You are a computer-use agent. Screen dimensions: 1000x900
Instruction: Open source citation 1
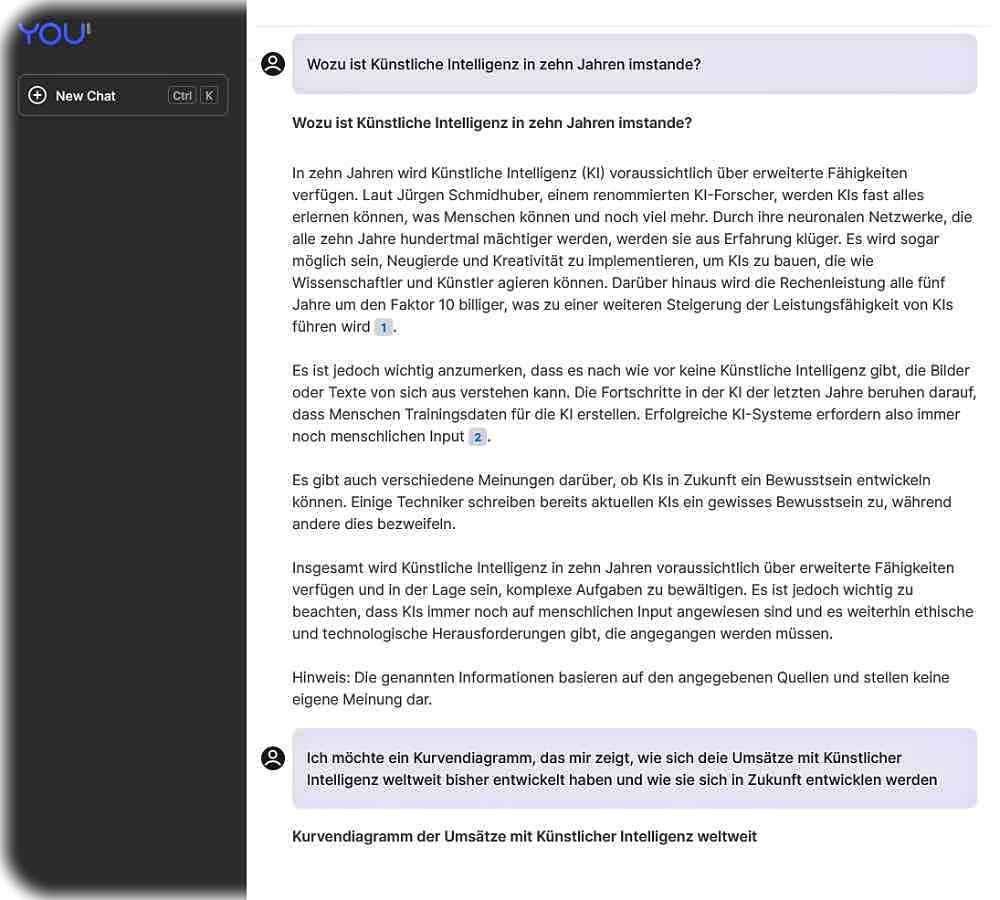[383, 327]
